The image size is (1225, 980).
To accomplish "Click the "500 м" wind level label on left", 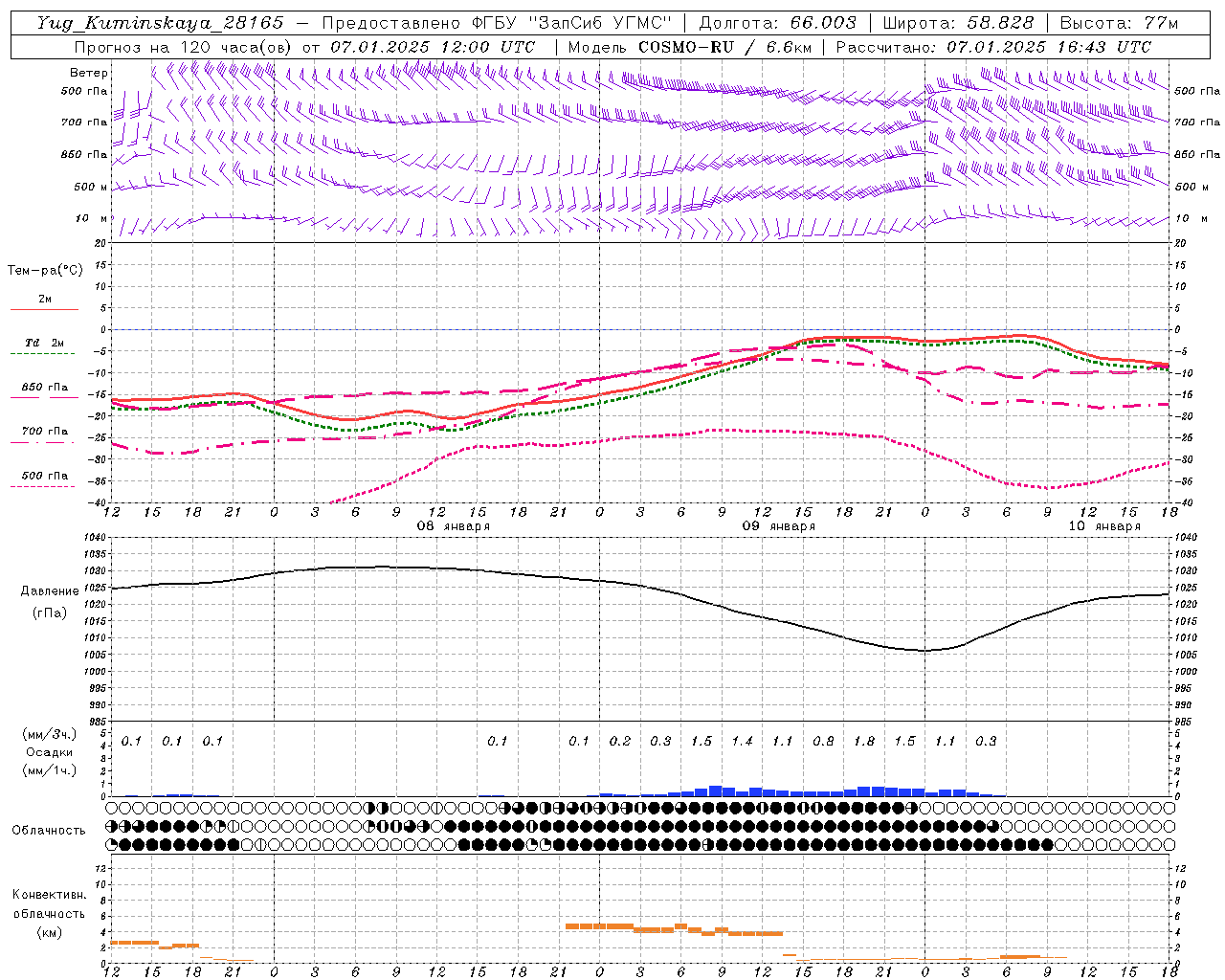I will pos(90,187).
